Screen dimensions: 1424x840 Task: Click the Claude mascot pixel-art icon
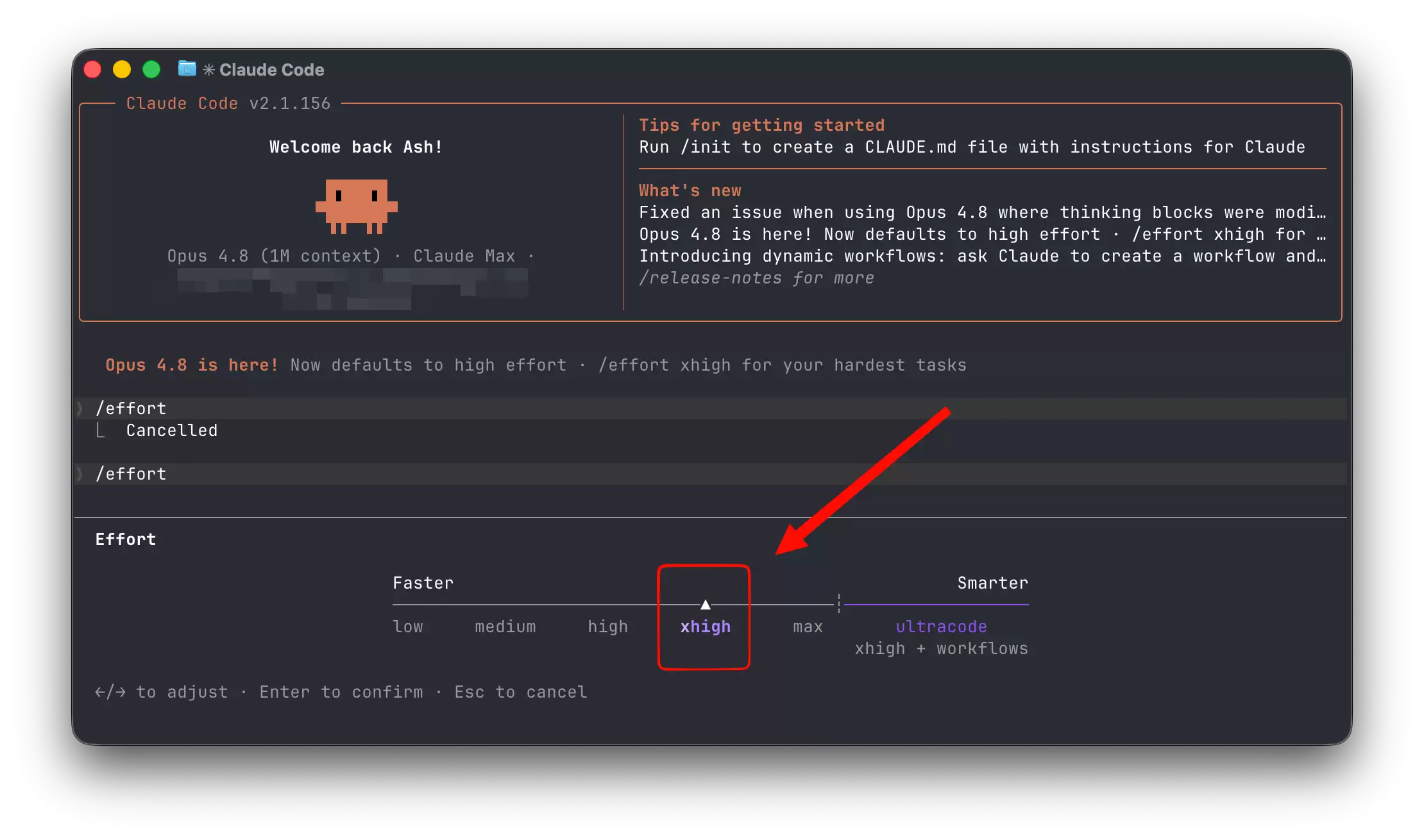[x=357, y=206]
